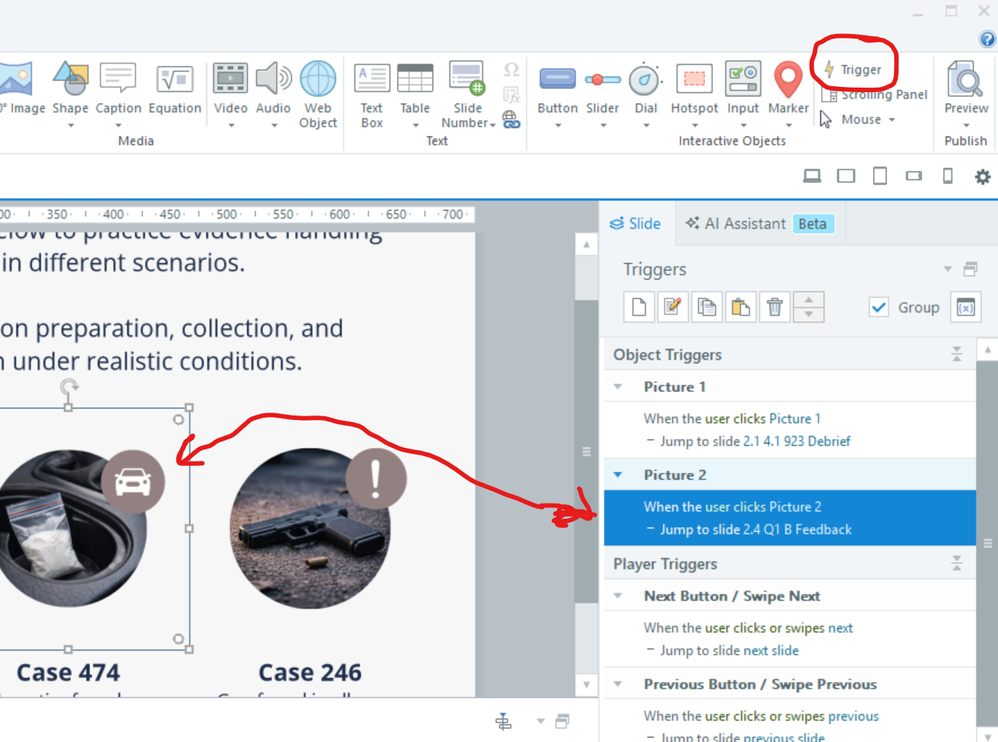Collapse the Picture 2 trigger group
Viewport: 998px width, 742px height.
click(x=618, y=475)
